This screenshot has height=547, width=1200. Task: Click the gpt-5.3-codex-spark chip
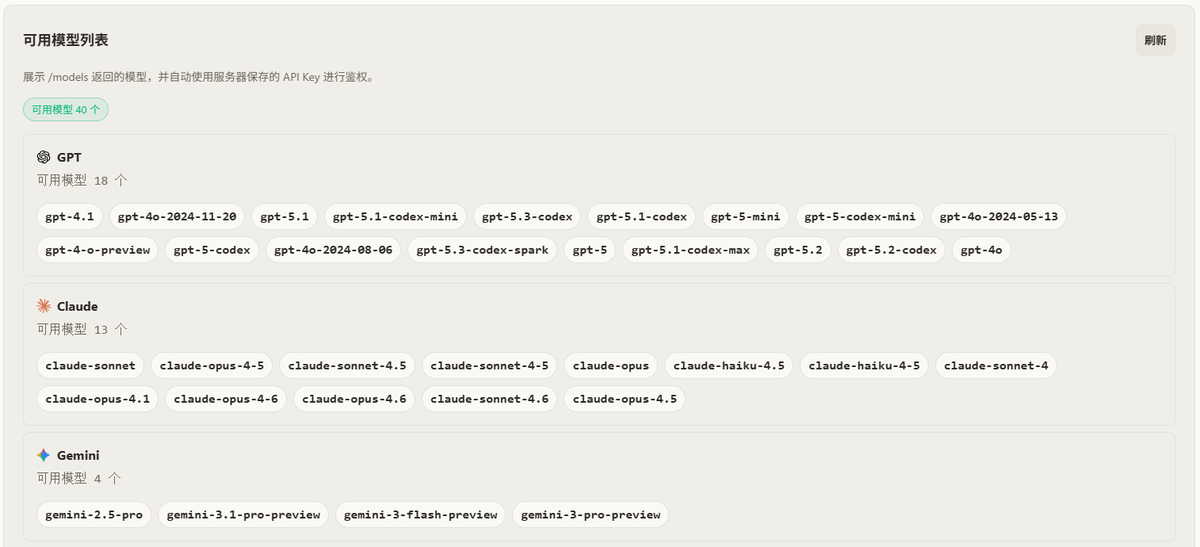(483, 250)
